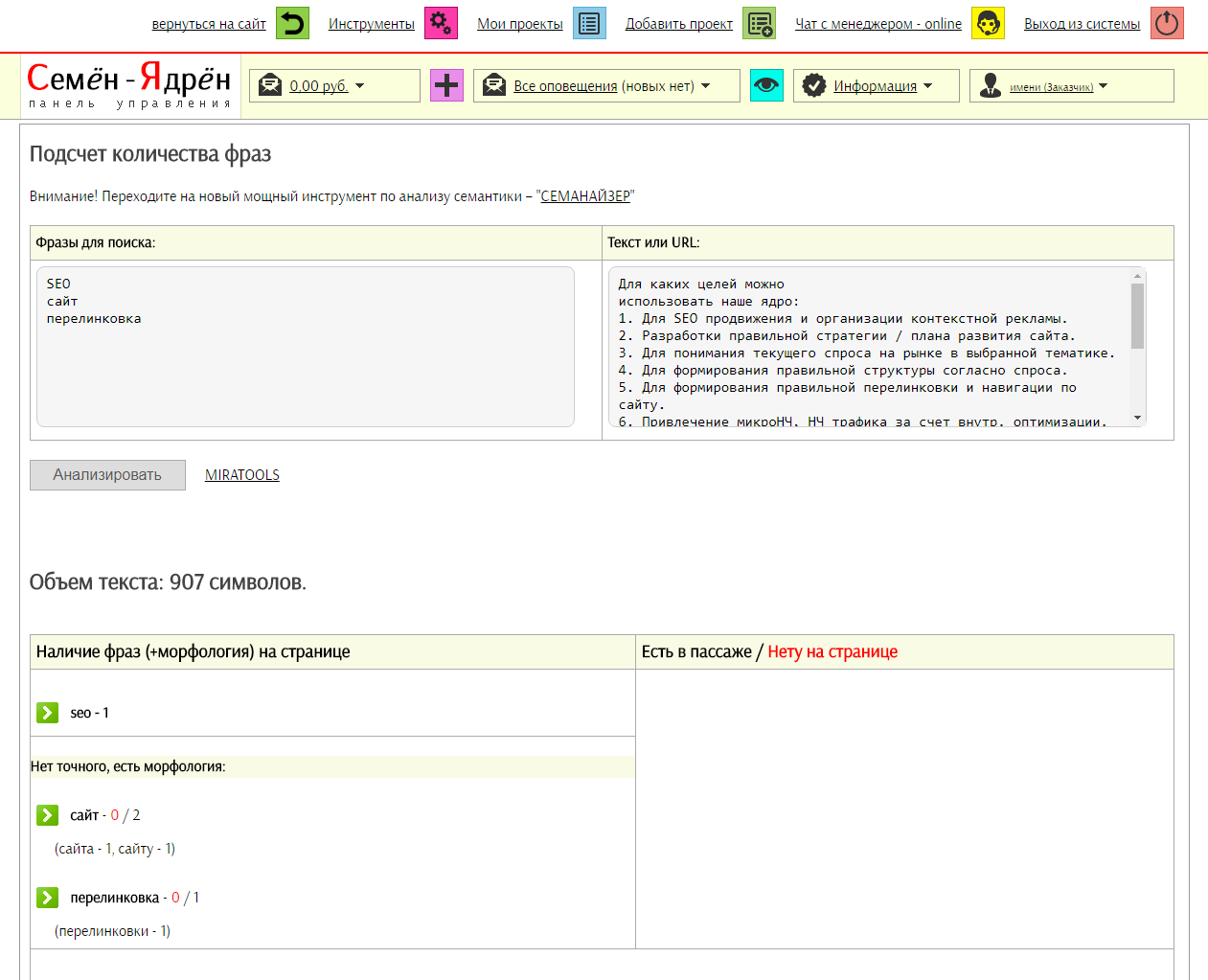The height and width of the screenshot is (980, 1208).
Task: Click the Анализировать button
Action: coord(107,475)
